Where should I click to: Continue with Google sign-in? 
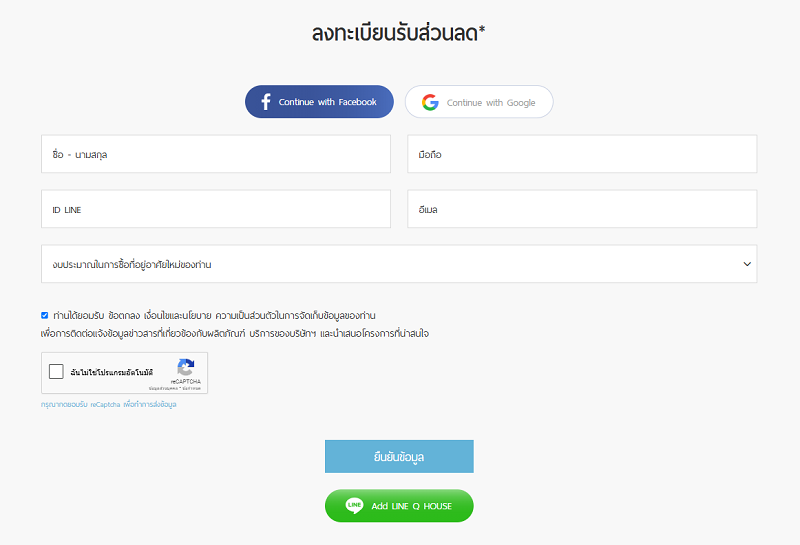pyautogui.click(x=479, y=102)
